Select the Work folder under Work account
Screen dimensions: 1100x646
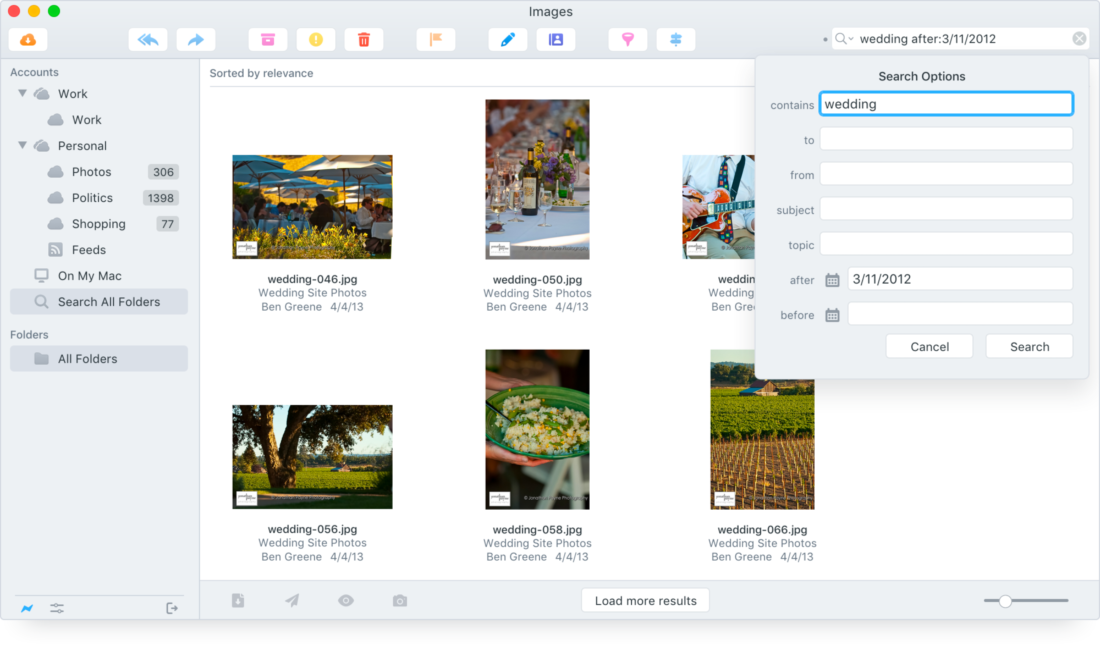click(x=86, y=120)
